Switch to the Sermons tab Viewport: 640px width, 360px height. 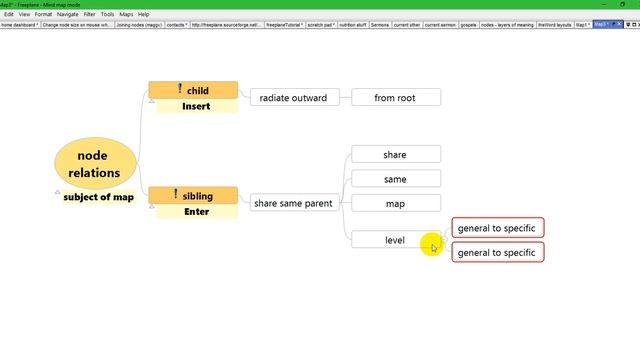[380, 25]
